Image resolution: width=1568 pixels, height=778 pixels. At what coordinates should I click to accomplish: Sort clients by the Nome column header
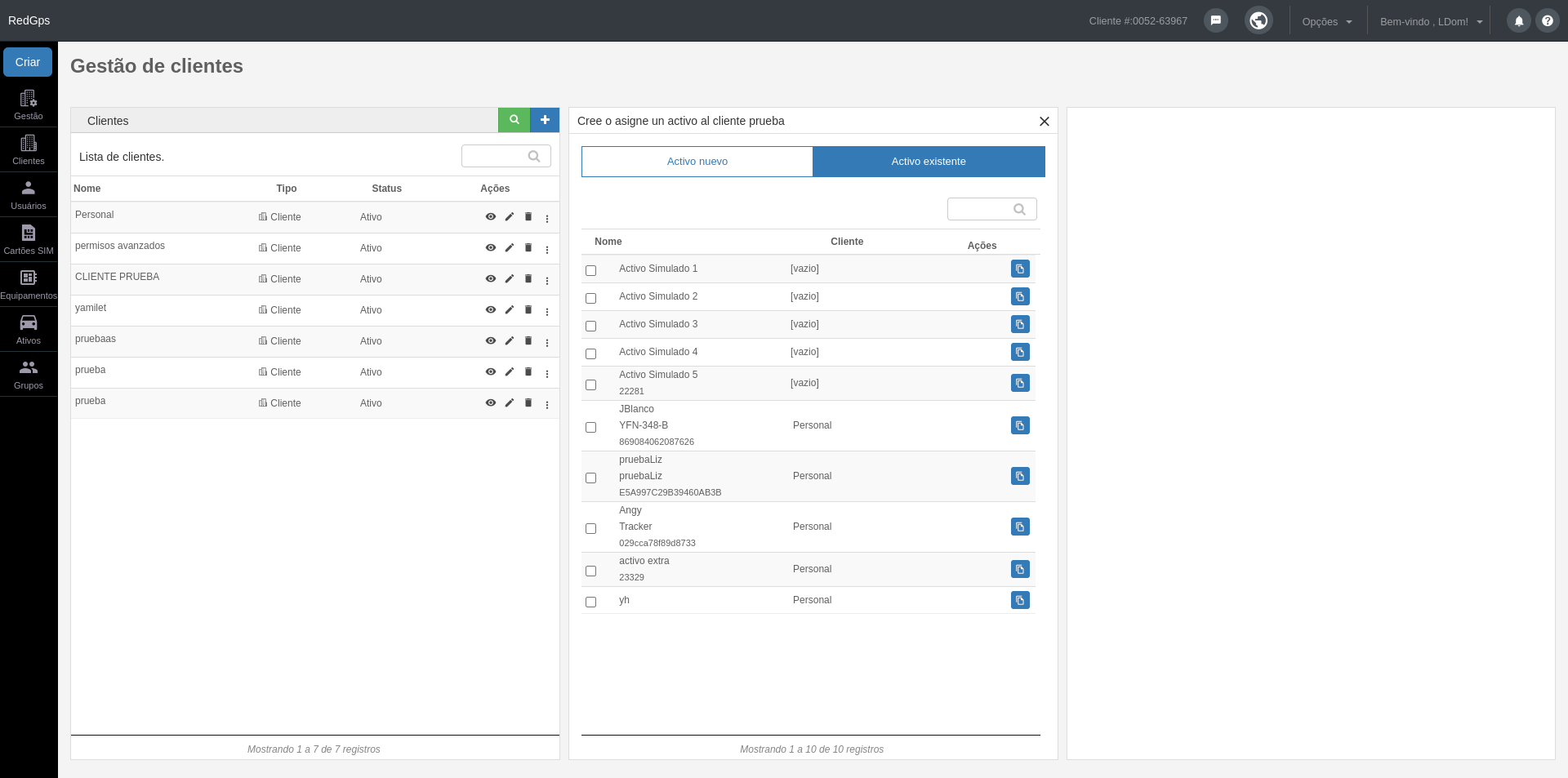(x=87, y=189)
